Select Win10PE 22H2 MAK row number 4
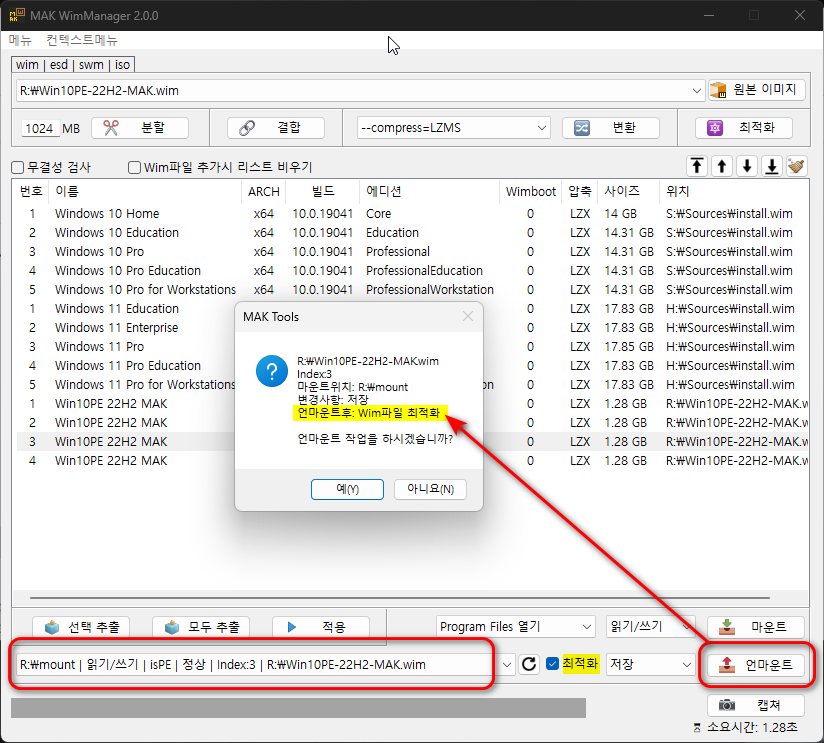 (413, 461)
